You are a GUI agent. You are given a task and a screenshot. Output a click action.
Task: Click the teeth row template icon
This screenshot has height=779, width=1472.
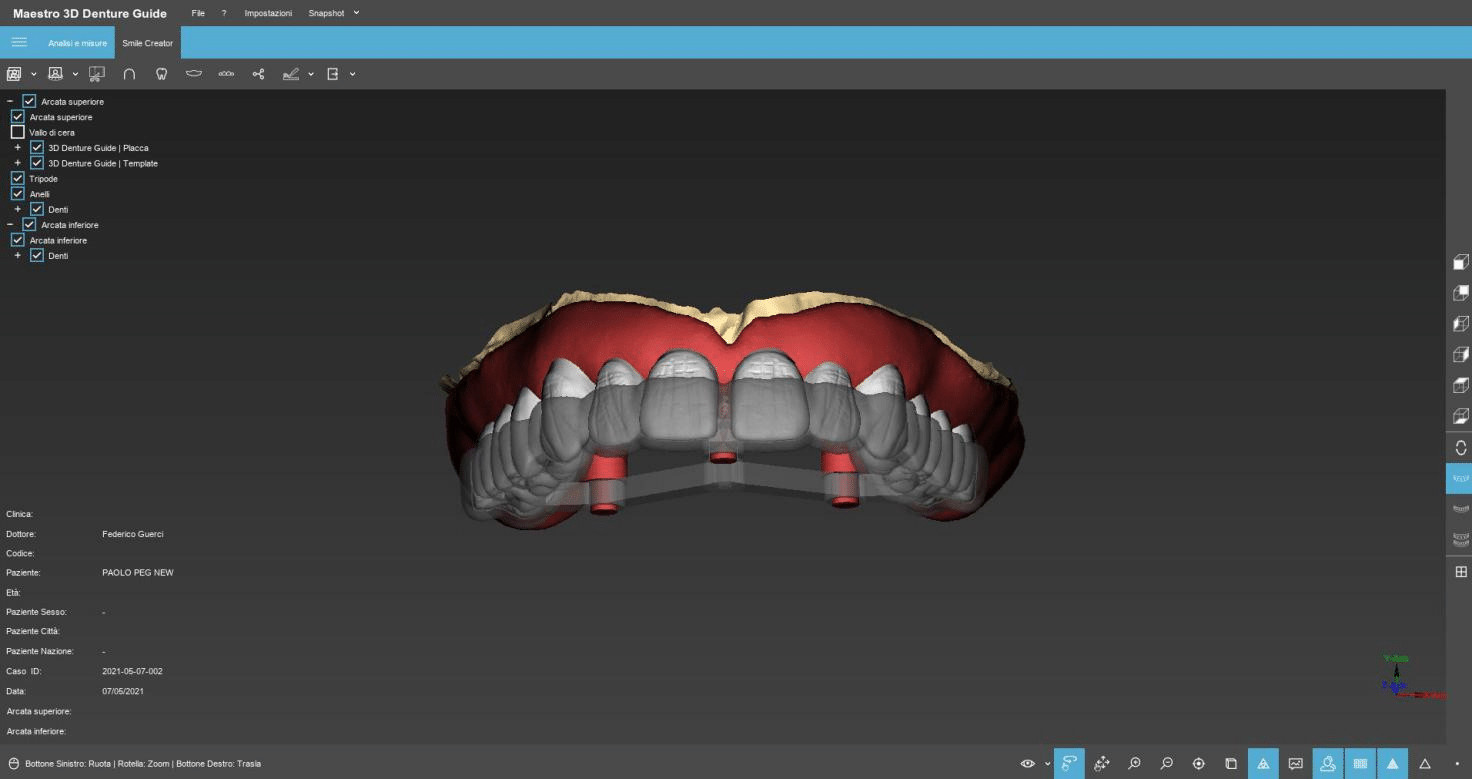pos(226,74)
